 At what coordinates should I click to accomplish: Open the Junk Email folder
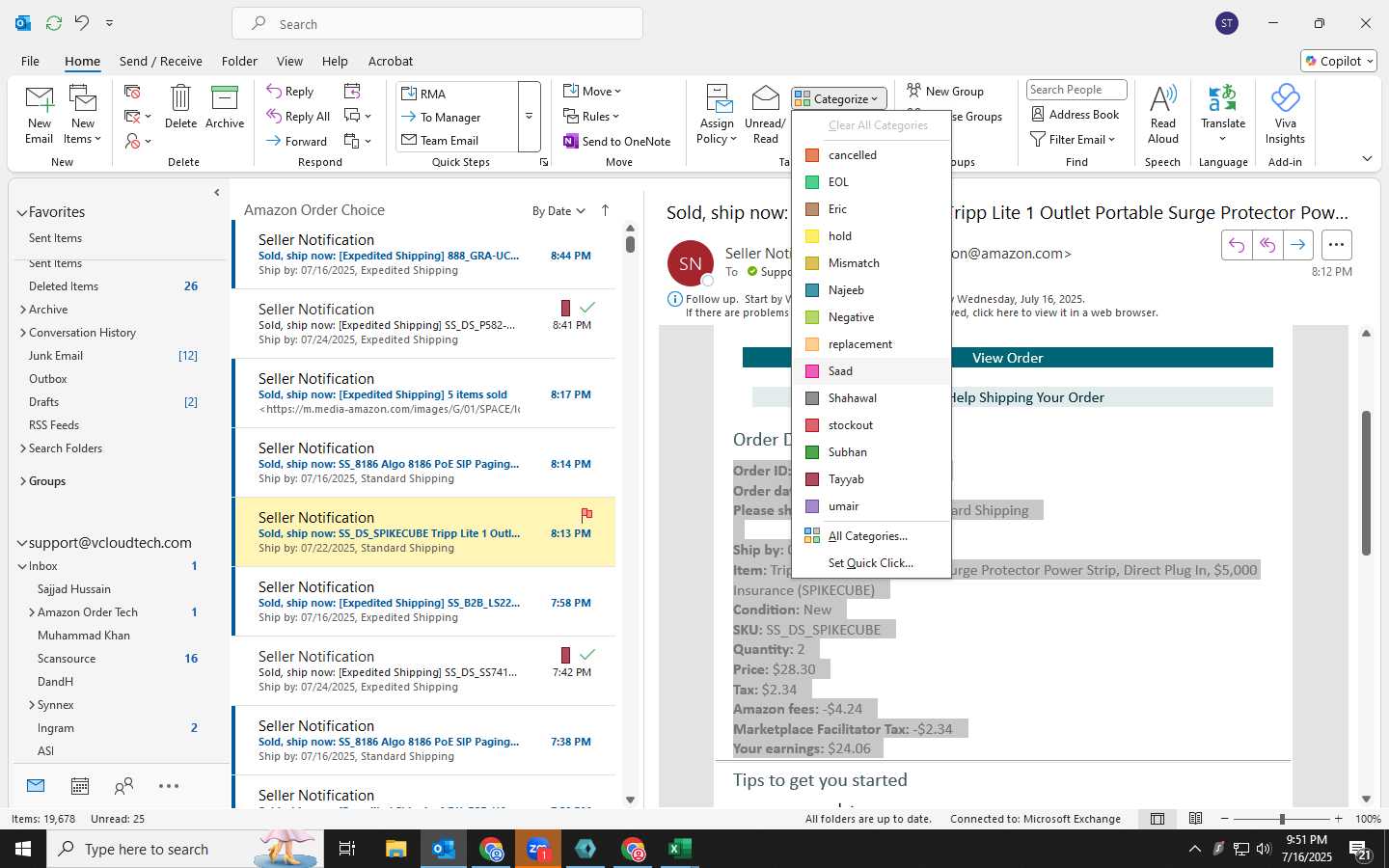coord(56,356)
